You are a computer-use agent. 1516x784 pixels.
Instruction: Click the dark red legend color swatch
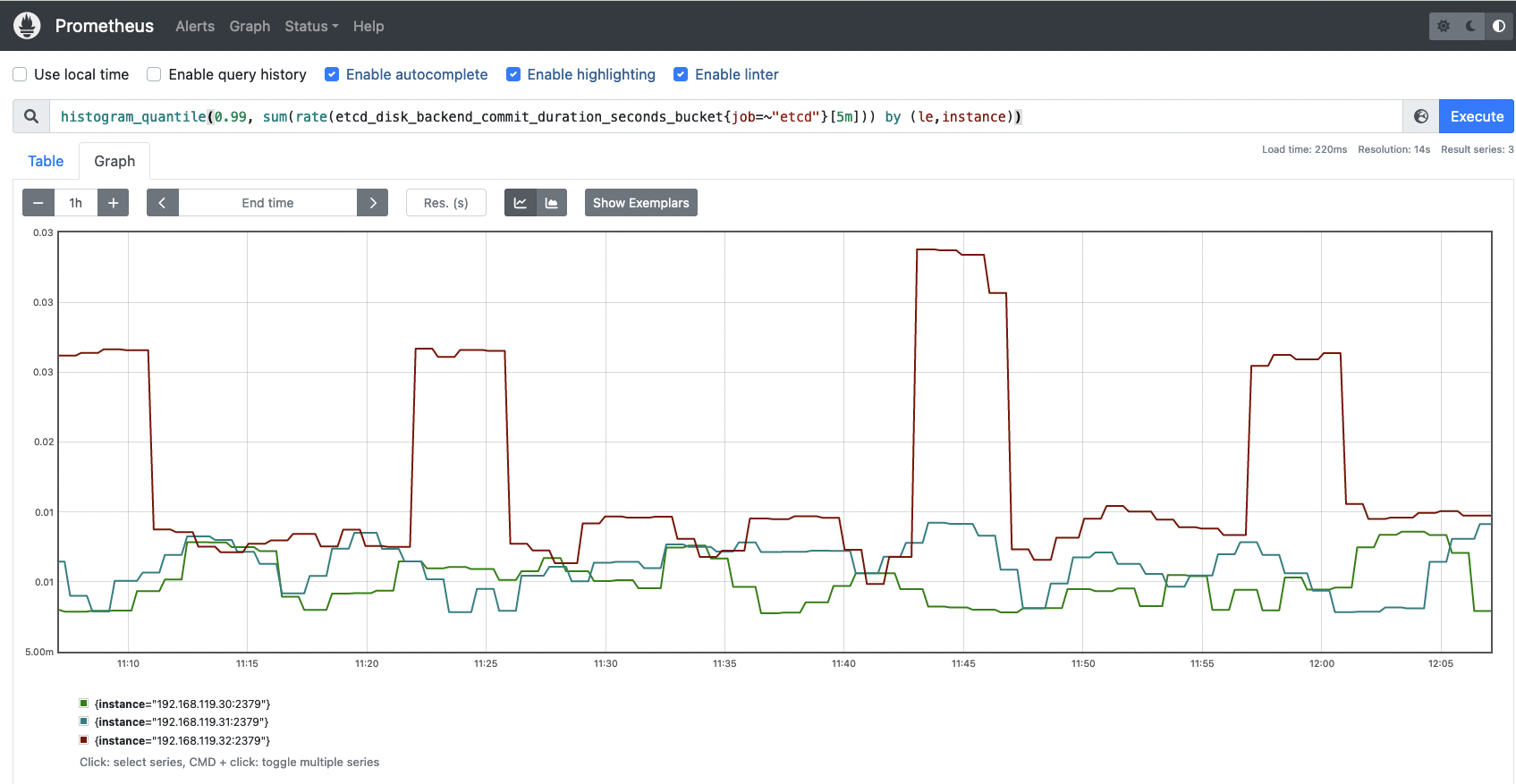point(84,740)
